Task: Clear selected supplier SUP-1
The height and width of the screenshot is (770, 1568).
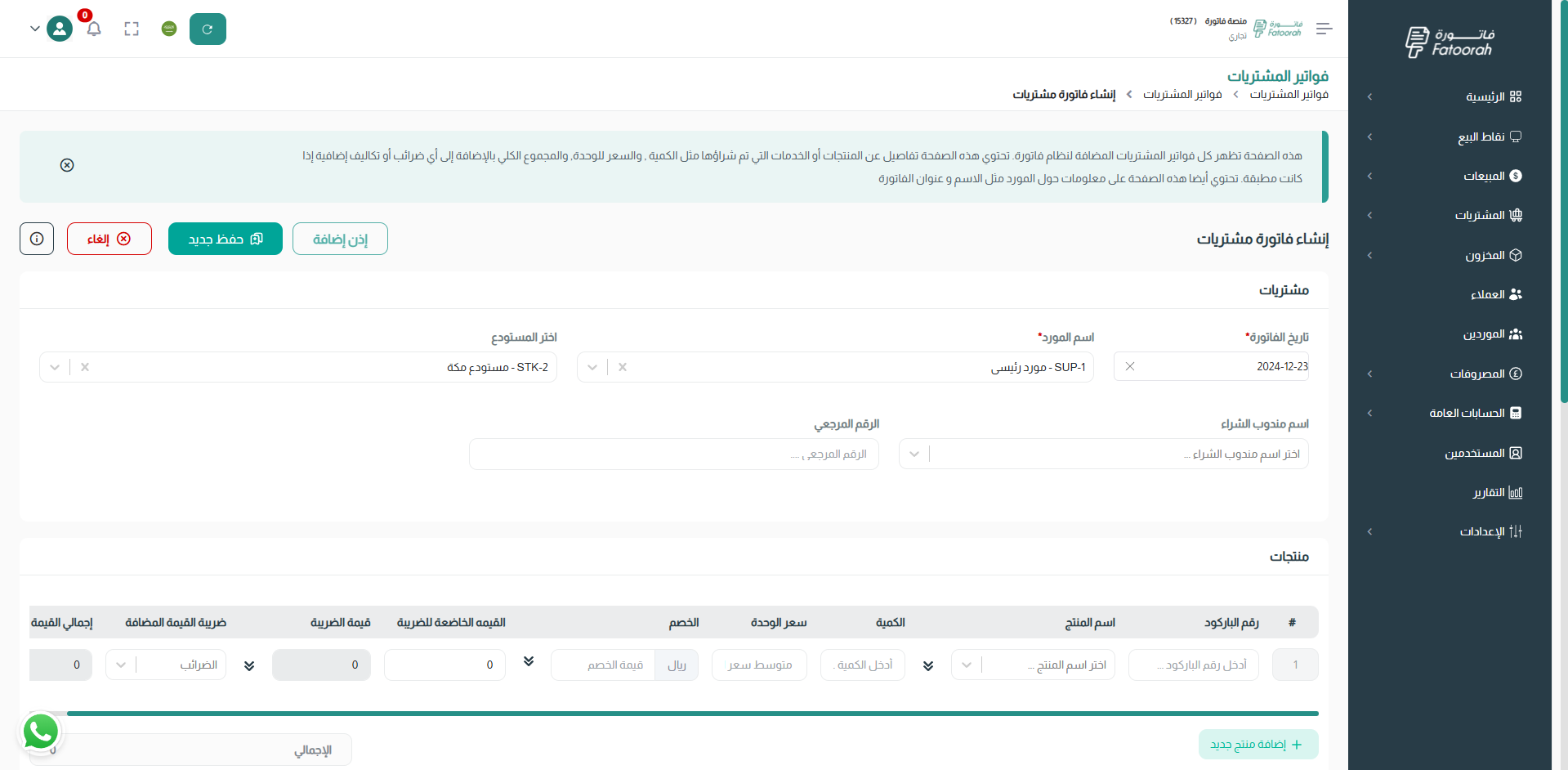Action: [x=623, y=367]
